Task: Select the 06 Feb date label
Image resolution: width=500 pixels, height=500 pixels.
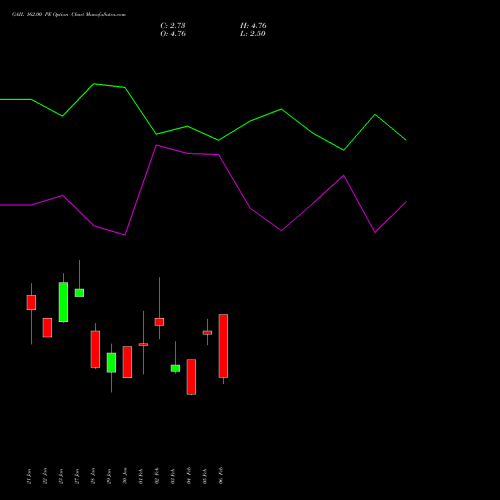Action: (221, 476)
